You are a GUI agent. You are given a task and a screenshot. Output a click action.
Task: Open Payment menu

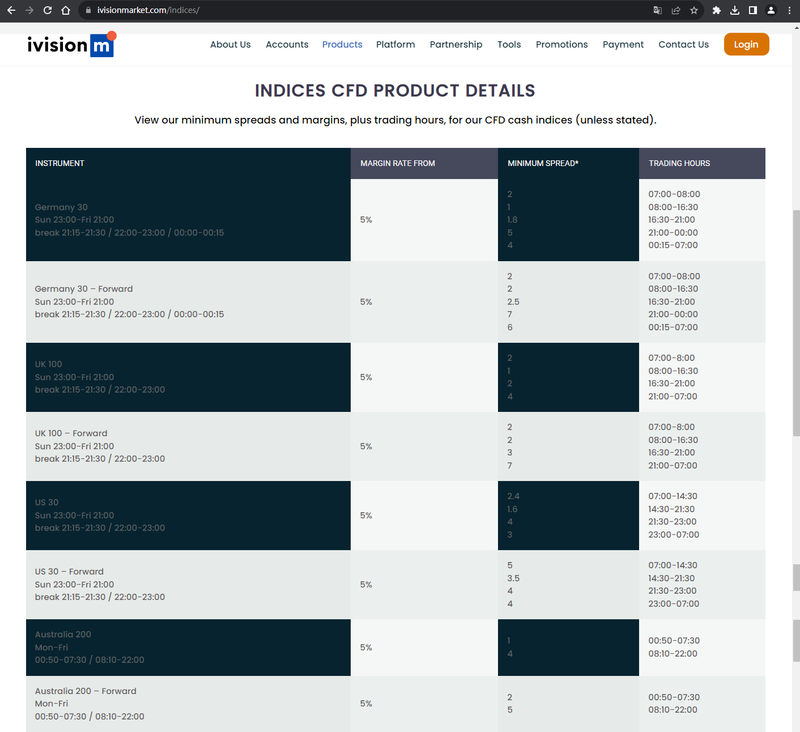(x=623, y=44)
